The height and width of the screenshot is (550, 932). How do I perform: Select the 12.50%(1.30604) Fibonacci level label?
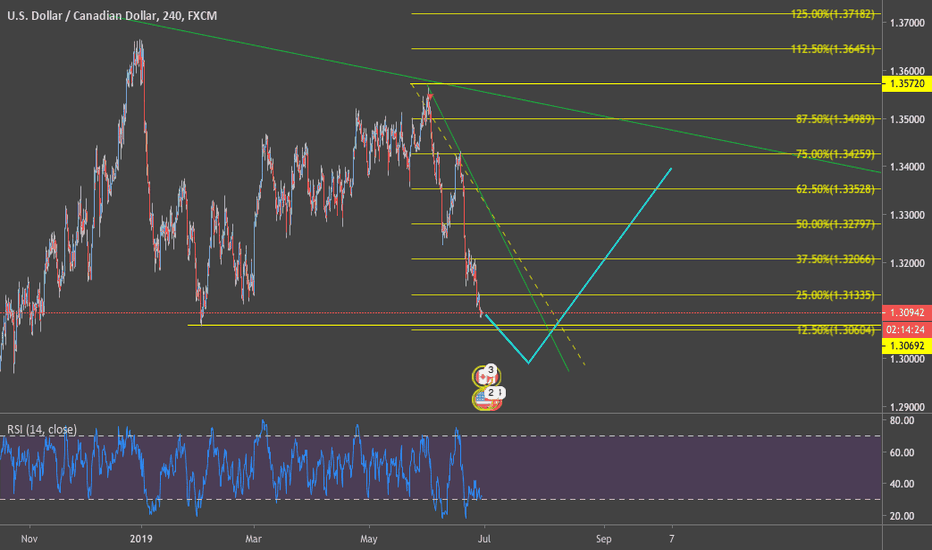pyautogui.click(x=835, y=330)
